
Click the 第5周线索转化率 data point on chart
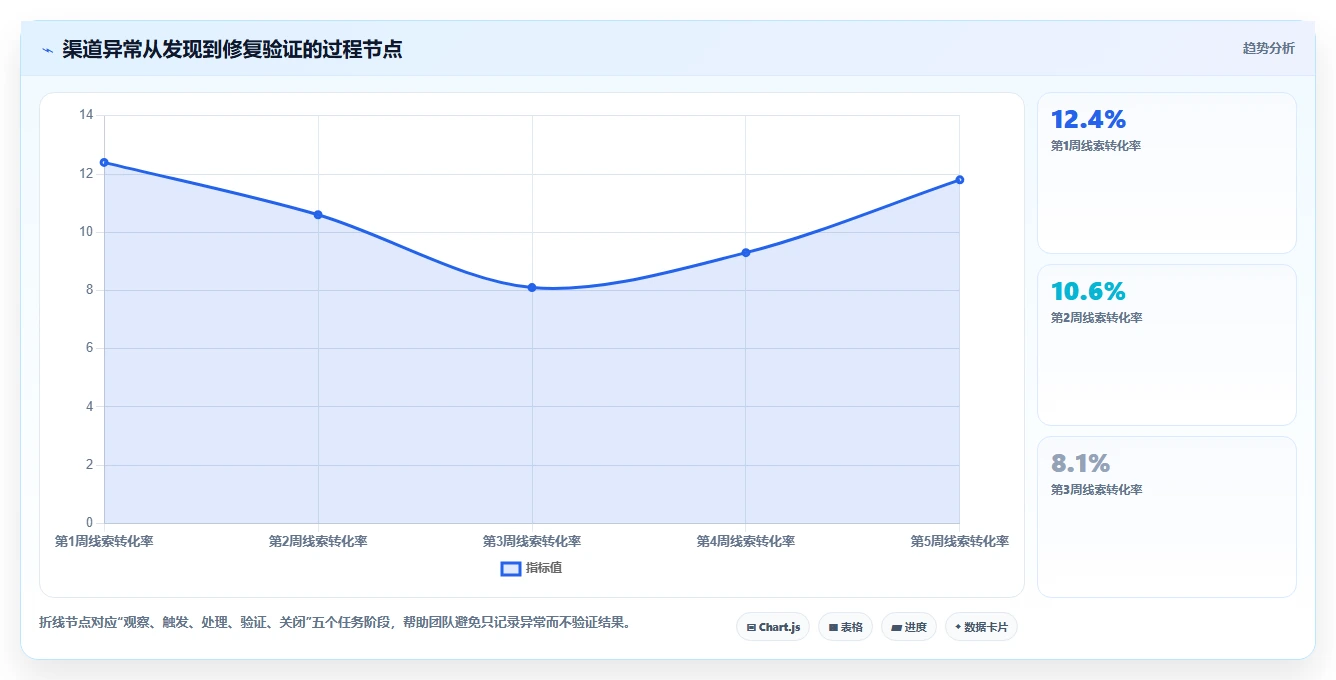(960, 179)
